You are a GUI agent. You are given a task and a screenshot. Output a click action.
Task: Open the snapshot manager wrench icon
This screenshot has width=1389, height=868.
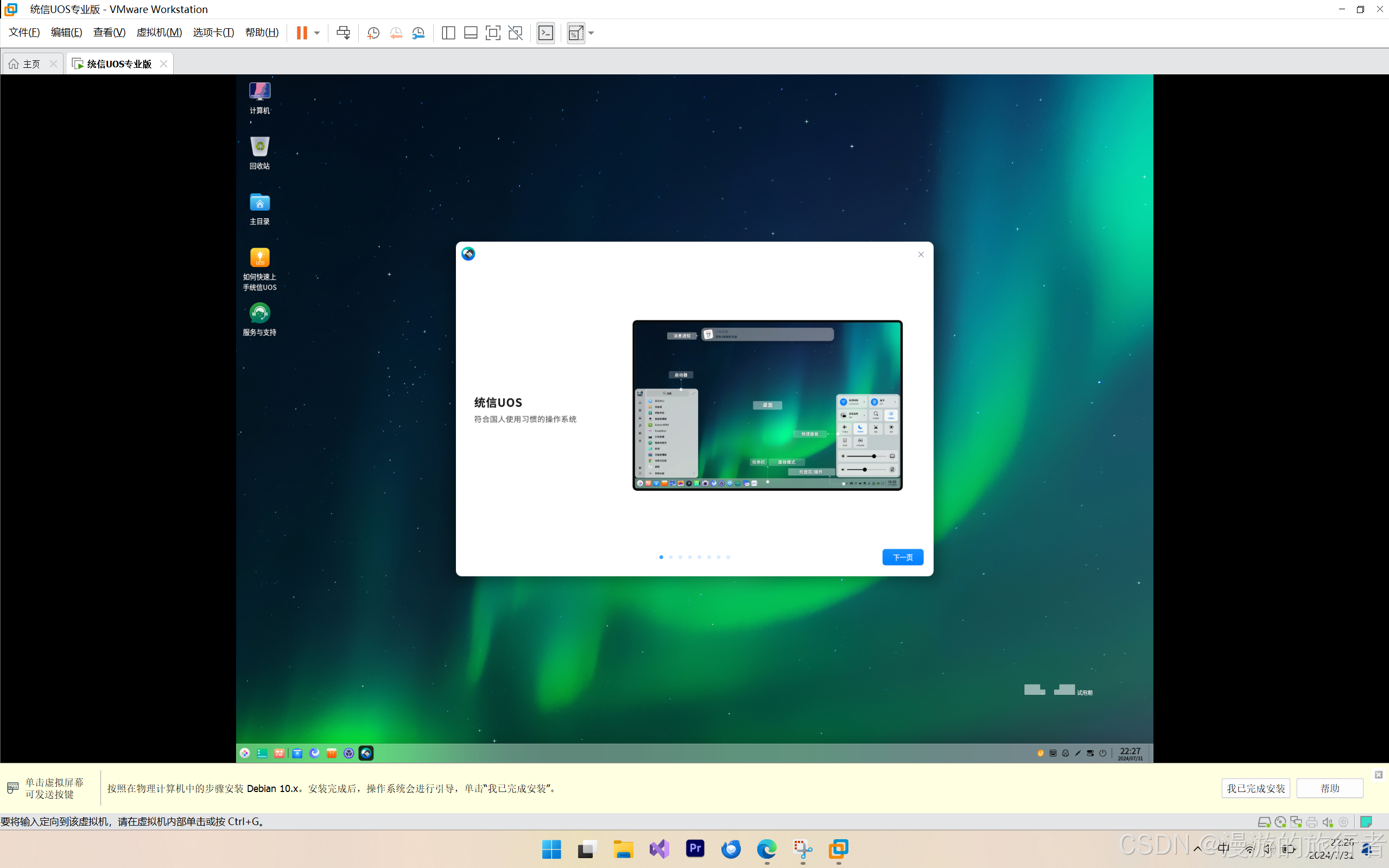(x=418, y=33)
